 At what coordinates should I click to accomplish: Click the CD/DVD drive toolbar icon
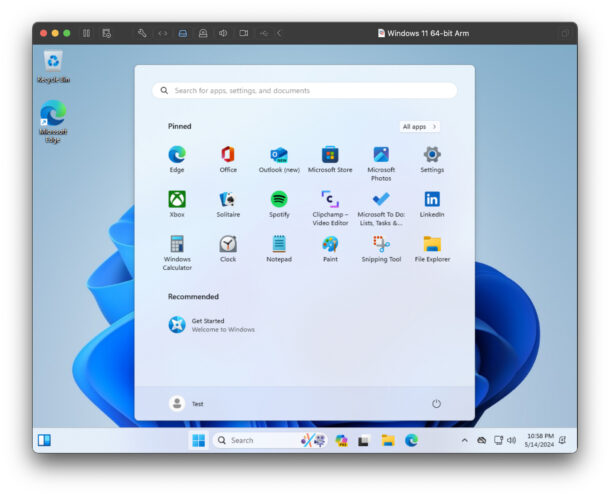point(203,33)
